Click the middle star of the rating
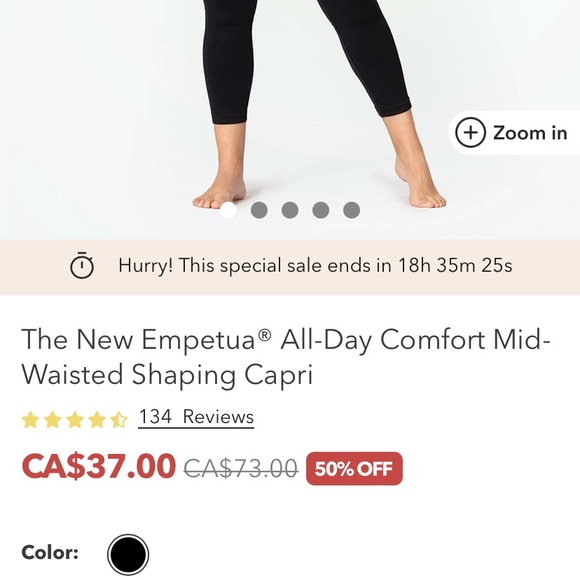 75,420
